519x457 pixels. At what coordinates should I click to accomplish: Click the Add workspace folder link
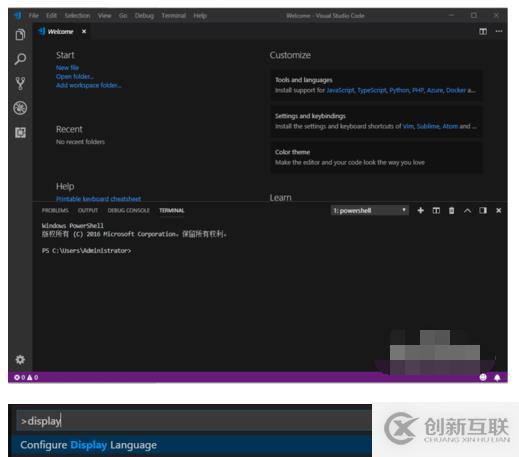[88, 85]
